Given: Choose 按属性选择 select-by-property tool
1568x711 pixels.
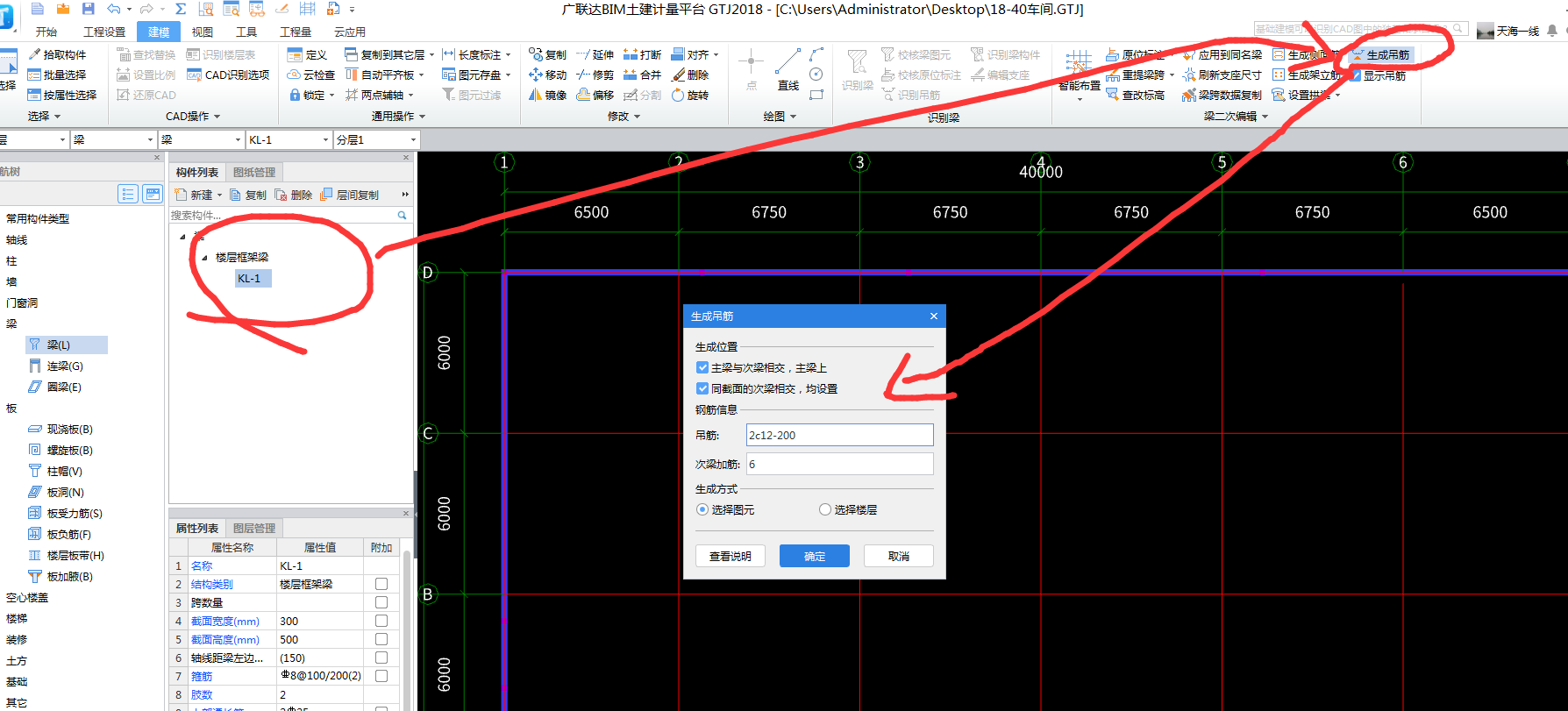Looking at the screenshot, I should pyautogui.click(x=62, y=95).
